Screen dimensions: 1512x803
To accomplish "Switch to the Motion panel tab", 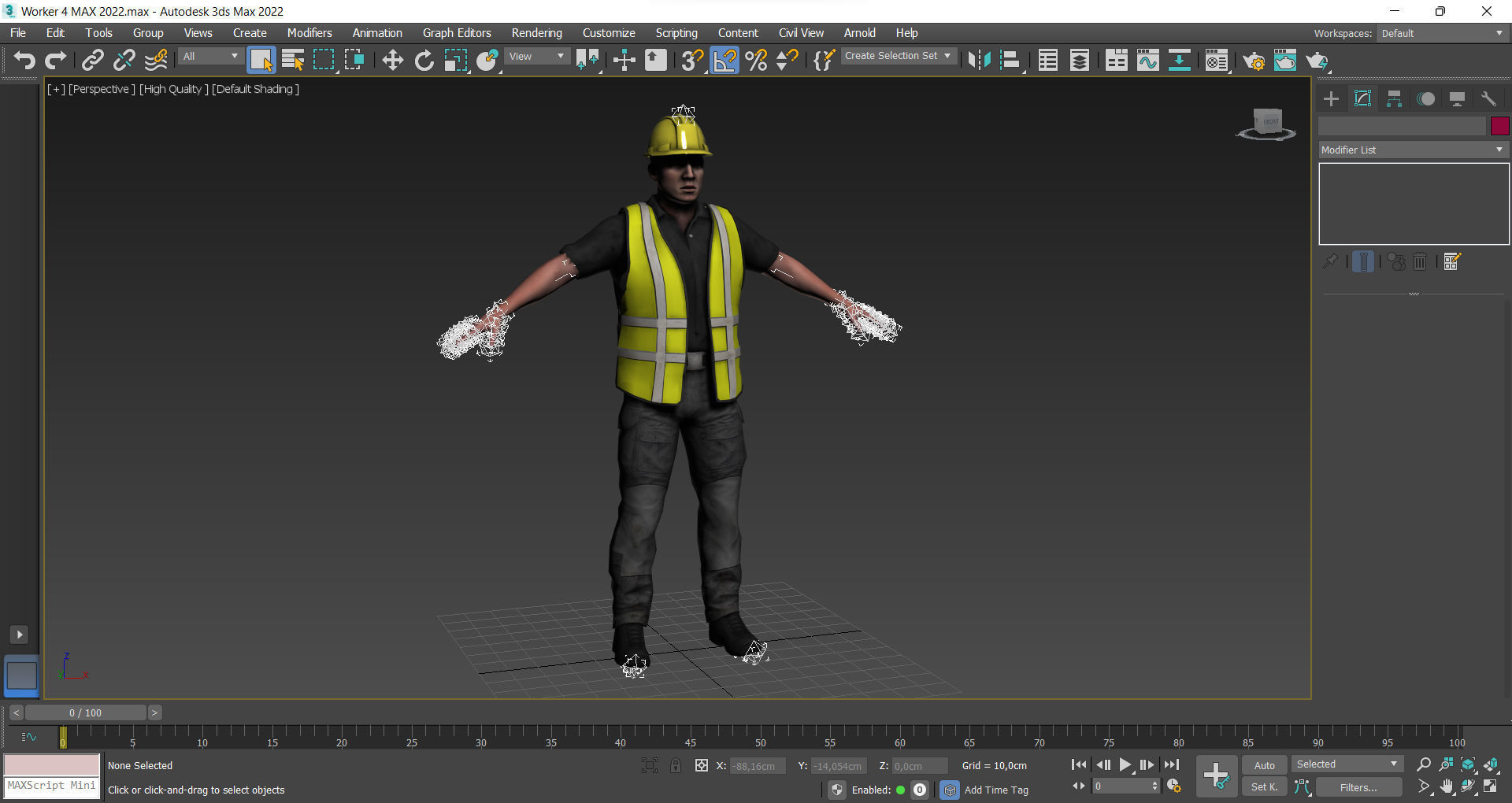I will (x=1425, y=99).
